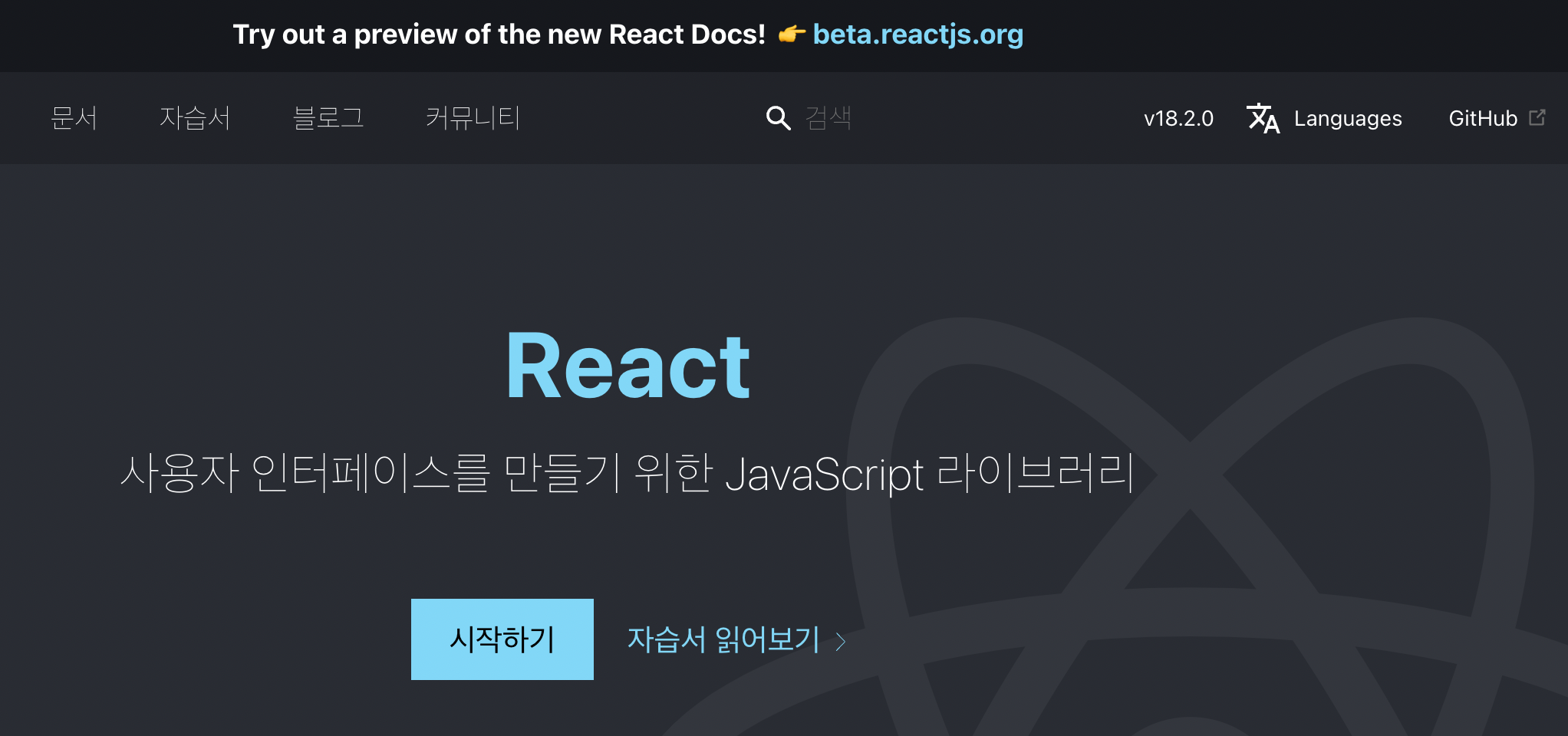Click the 시작하기 get started button
This screenshot has width=1568, height=736.
(x=502, y=639)
